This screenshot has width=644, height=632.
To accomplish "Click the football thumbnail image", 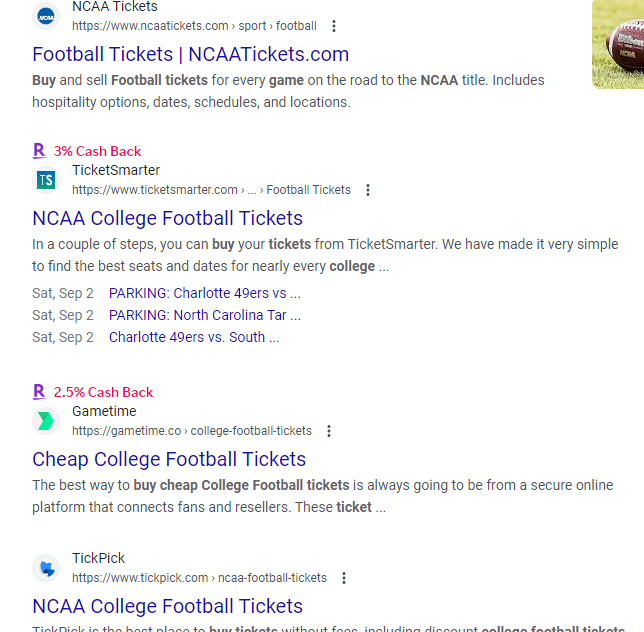I will coord(618,44).
